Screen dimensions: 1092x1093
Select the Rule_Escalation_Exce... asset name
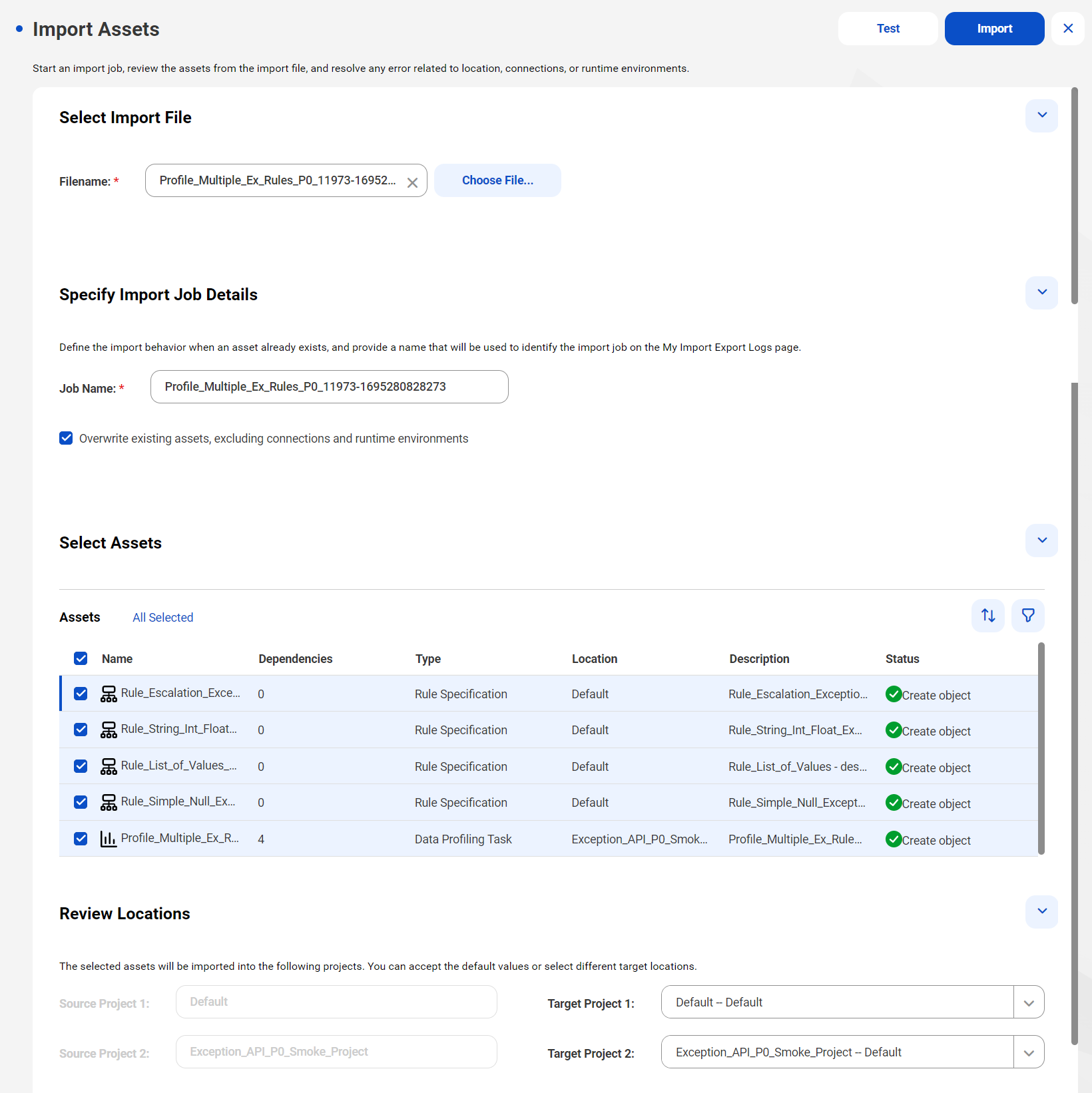(180, 693)
